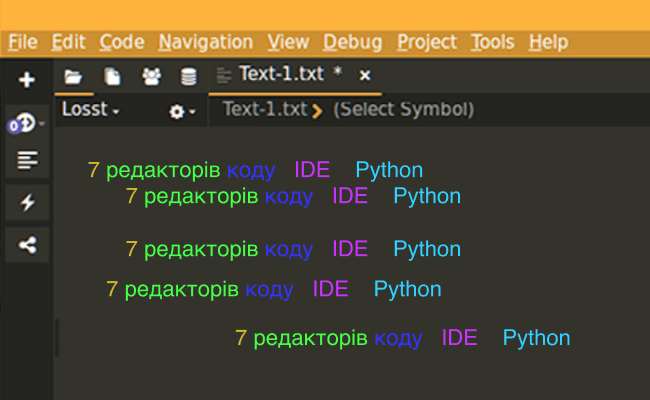Open the folder icon in the toolbar
Screen dimensions: 650x400
tap(73, 76)
